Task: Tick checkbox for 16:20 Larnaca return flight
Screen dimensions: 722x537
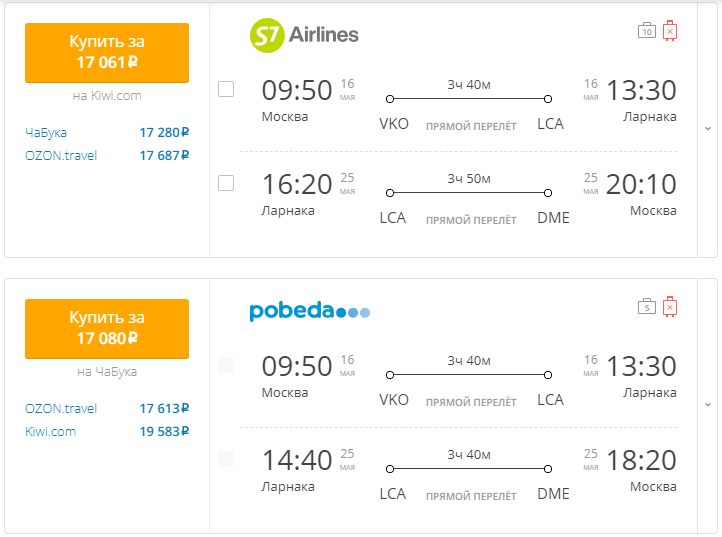Action: 226,183
